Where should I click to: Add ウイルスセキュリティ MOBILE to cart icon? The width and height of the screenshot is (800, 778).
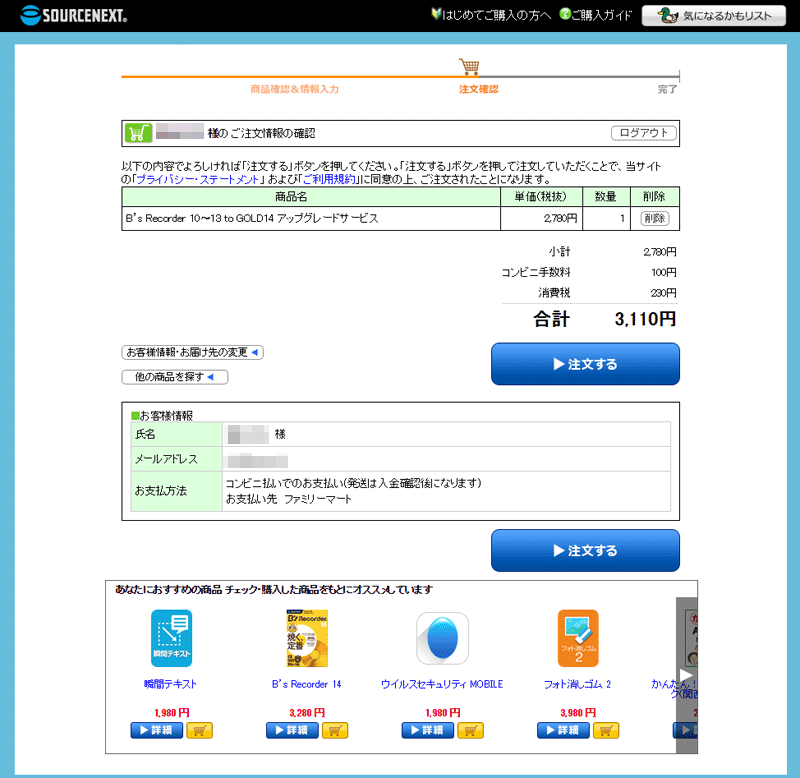point(470,731)
